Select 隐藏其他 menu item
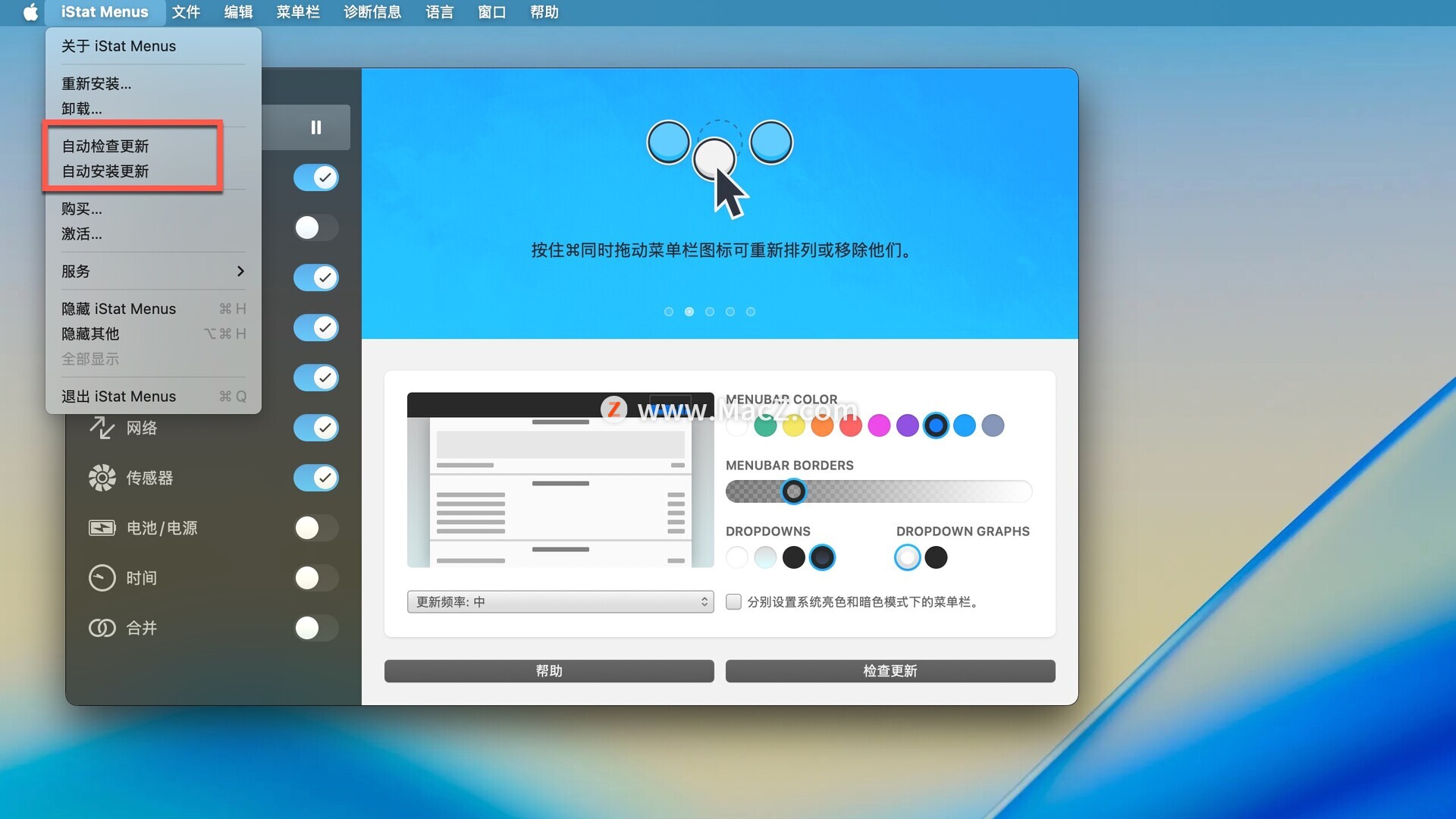Viewport: 1456px width, 819px height. [x=153, y=334]
